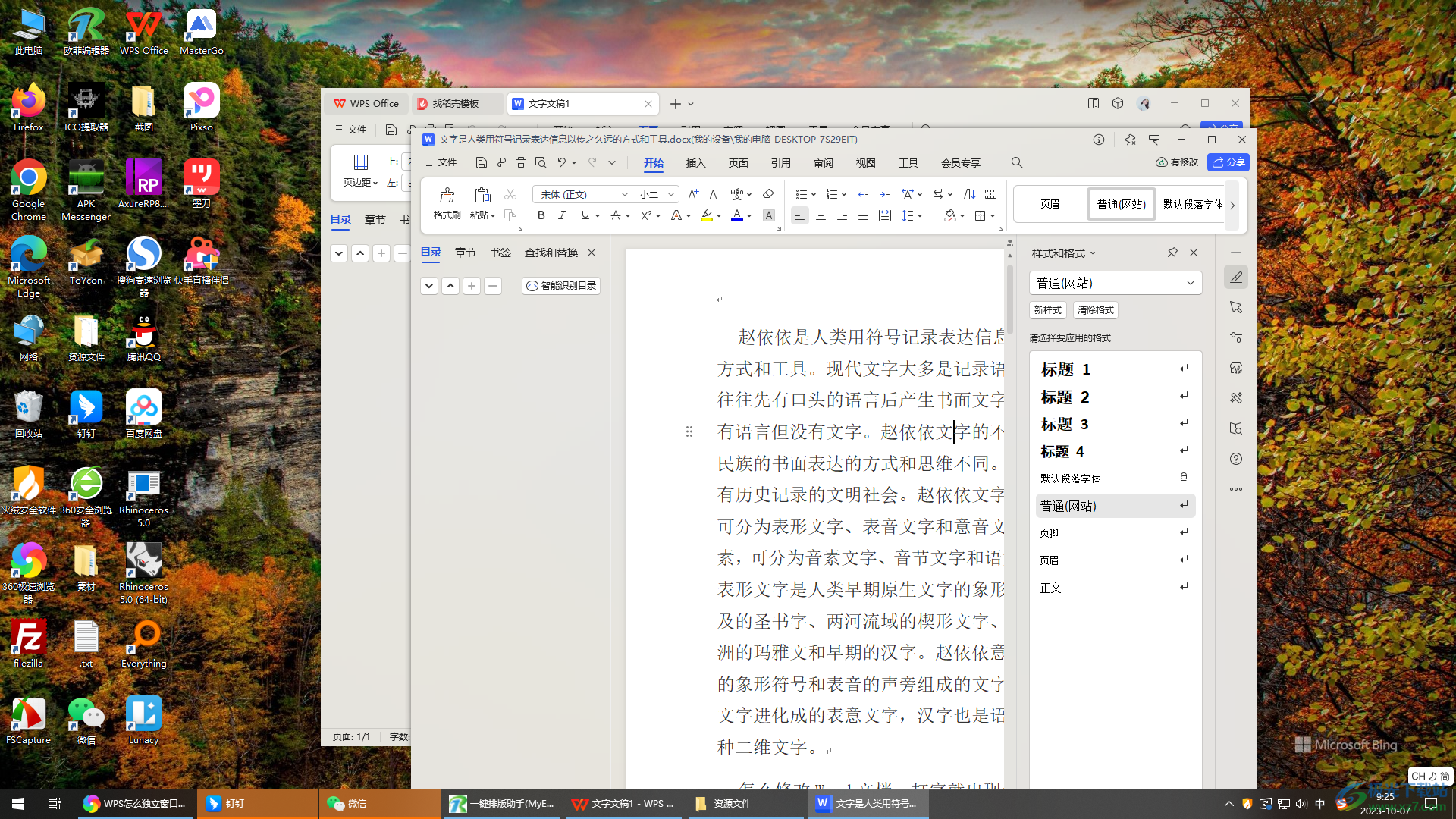Expand the style gallery right arrow
This screenshot has width=1456, height=819.
pyautogui.click(x=1232, y=205)
